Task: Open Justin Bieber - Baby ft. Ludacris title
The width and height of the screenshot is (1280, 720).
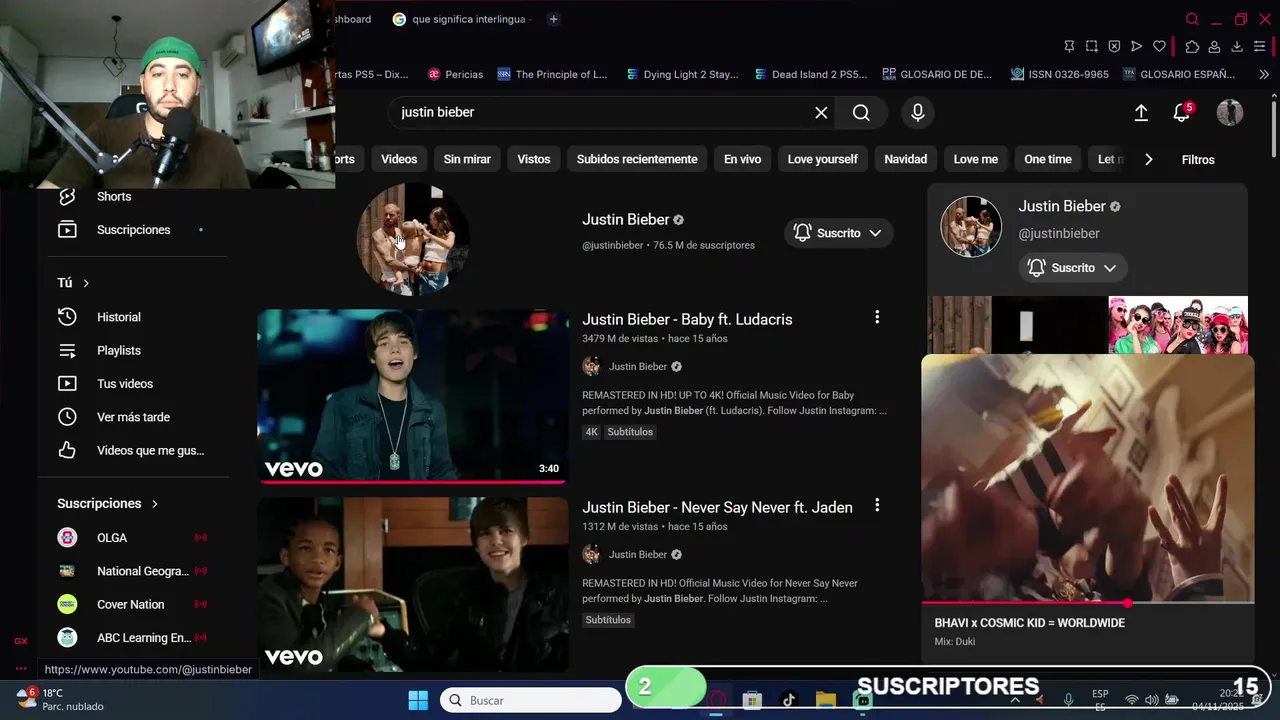Action: 687,319
